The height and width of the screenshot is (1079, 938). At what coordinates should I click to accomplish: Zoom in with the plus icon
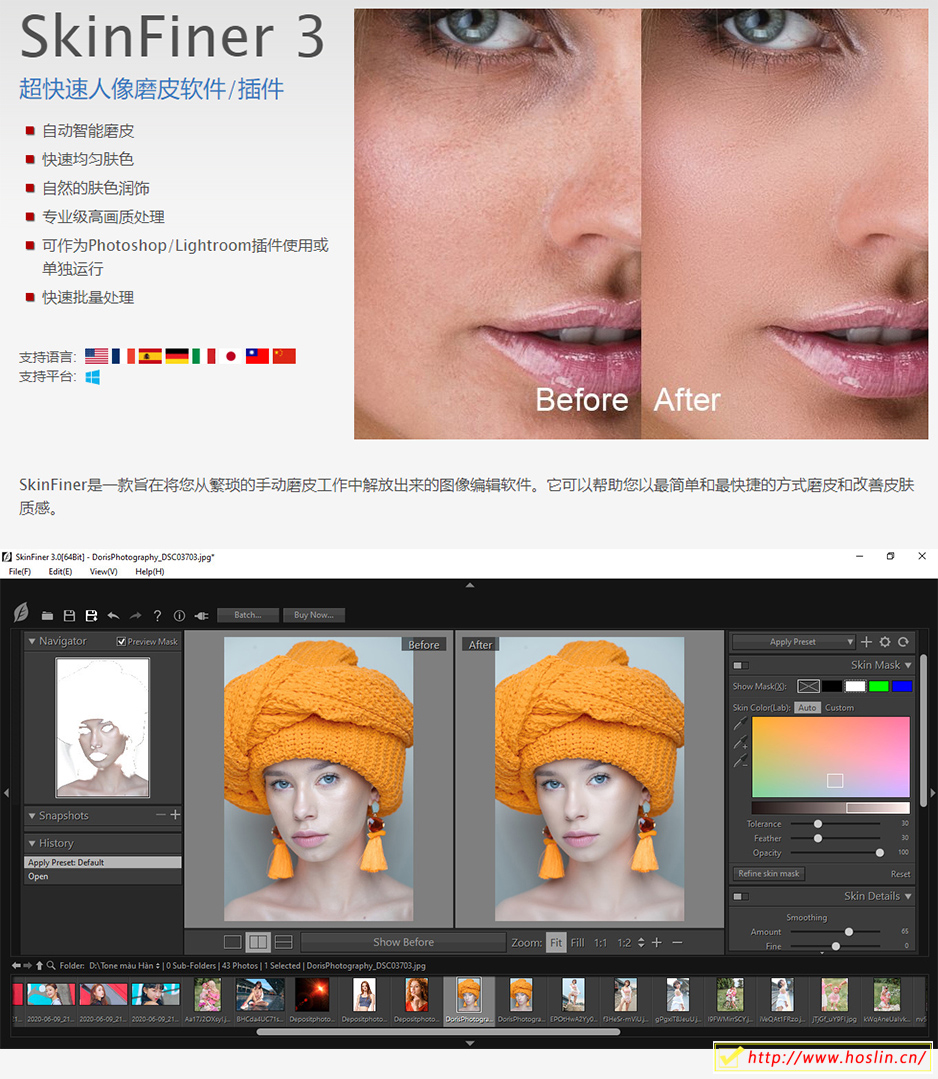tap(657, 942)
